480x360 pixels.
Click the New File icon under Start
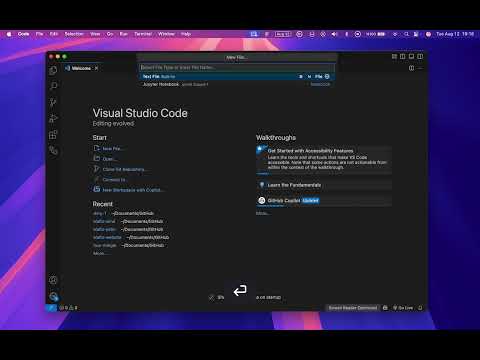pos(97,148)
